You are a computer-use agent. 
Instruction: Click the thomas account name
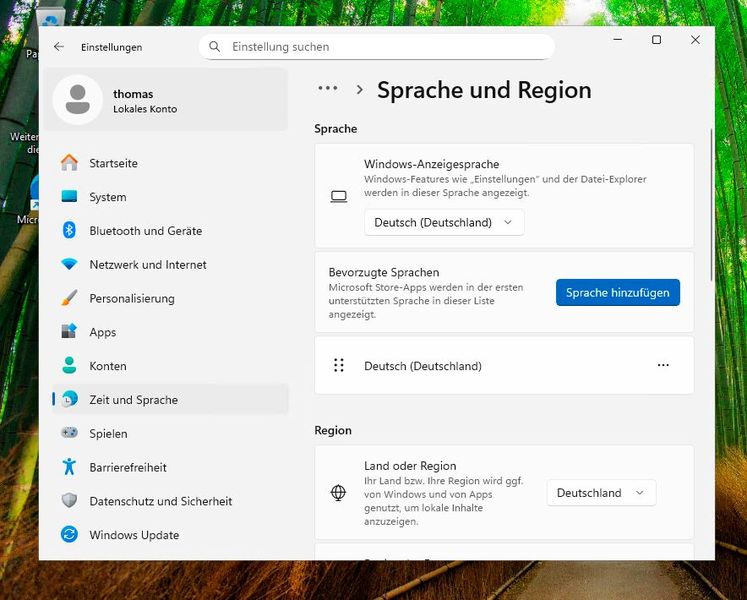tap(133, 93)
